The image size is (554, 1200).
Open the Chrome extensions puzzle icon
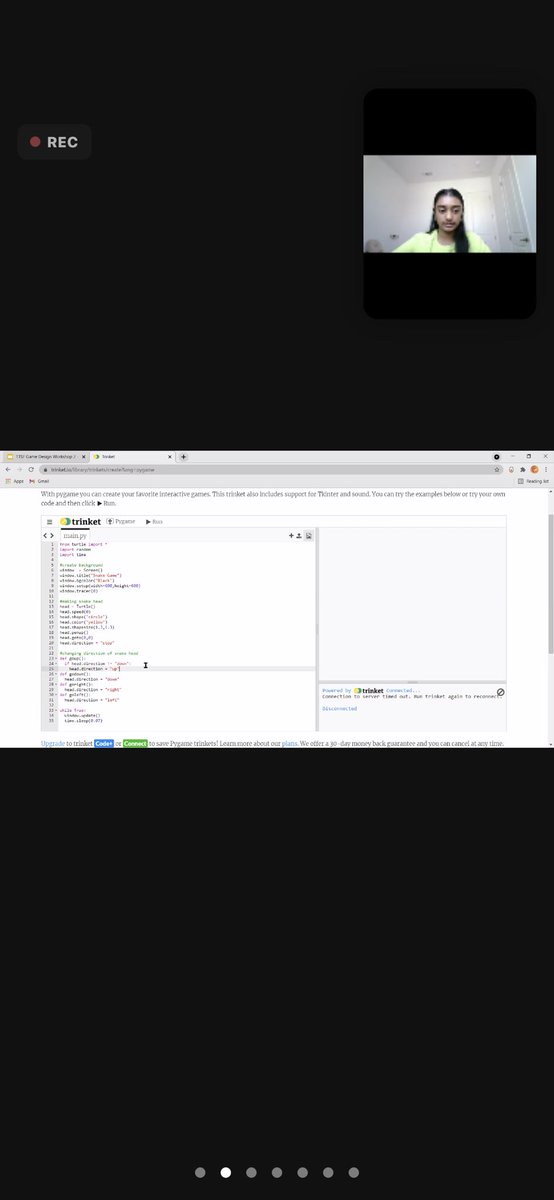(x=522, y=469)
